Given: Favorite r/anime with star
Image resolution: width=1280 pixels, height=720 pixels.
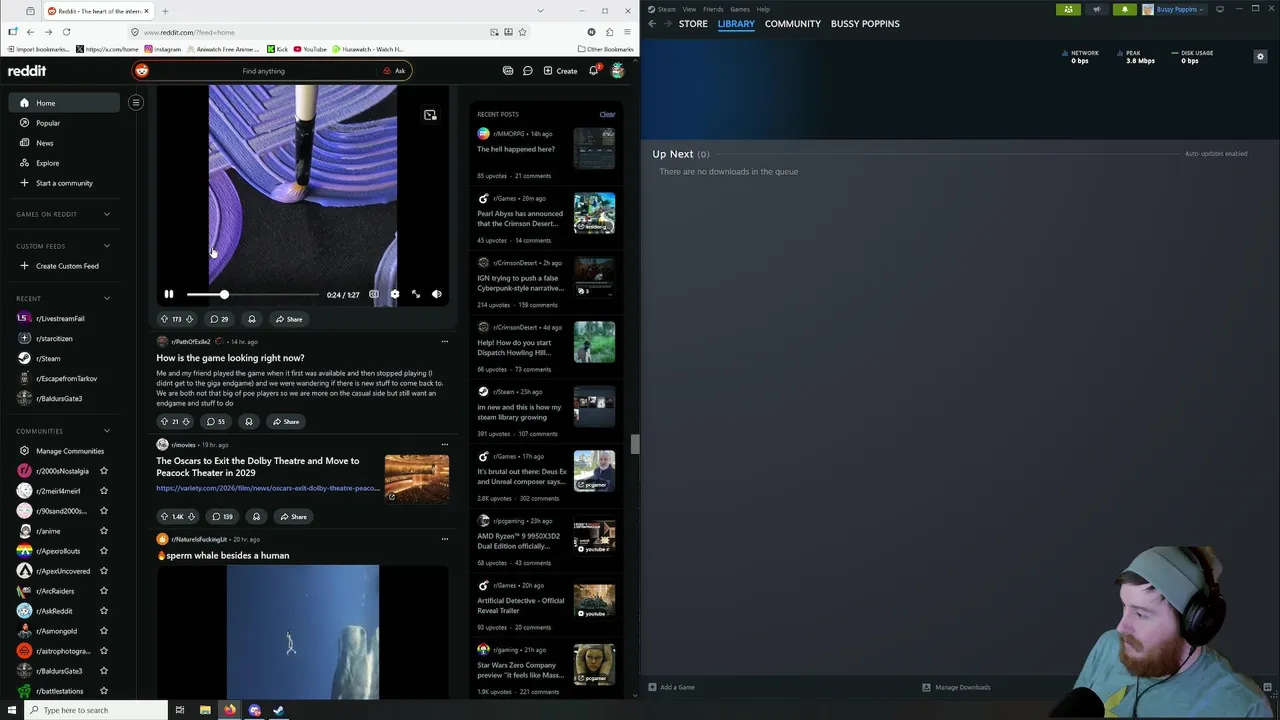Looking at the screenshot, I should coord(103,531).
